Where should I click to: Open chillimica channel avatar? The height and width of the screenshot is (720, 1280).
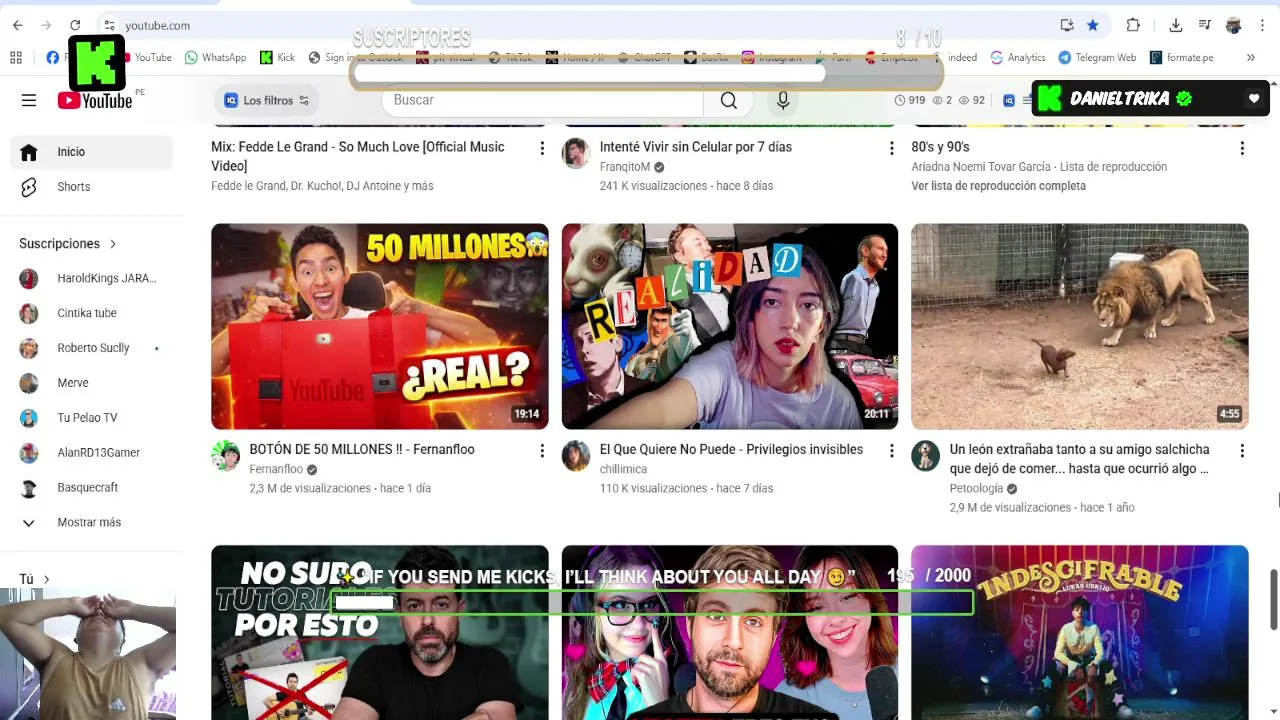(x=575, y=456)
